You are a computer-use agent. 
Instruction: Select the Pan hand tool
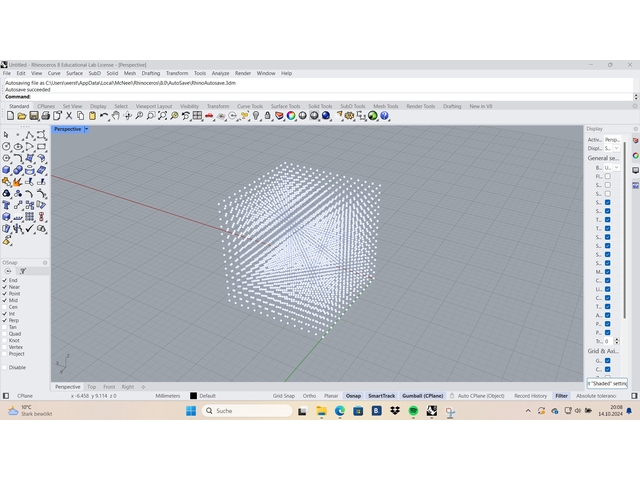(116, 116)
